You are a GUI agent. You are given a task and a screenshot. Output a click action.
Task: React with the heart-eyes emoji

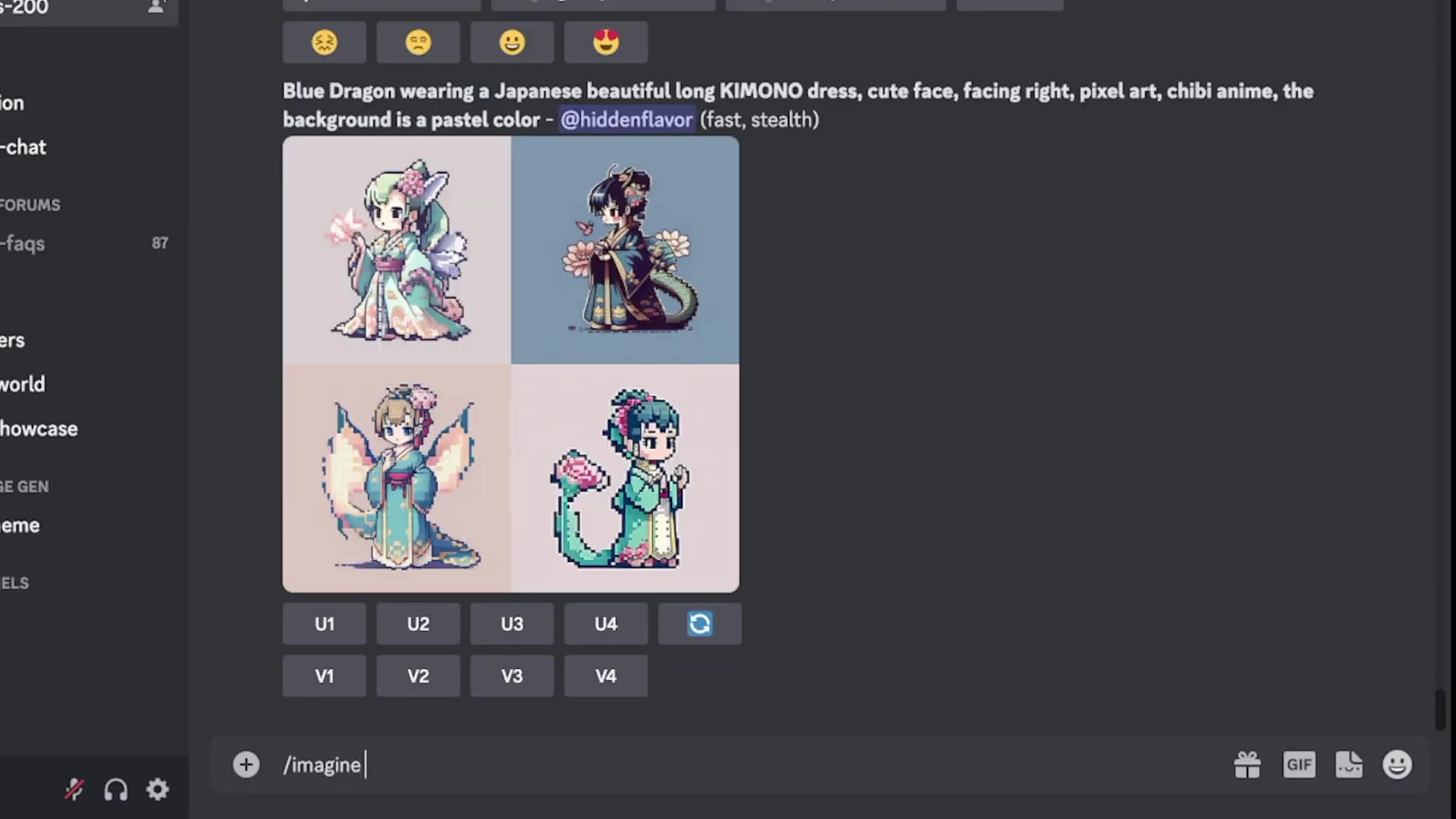tap(606, 42)
